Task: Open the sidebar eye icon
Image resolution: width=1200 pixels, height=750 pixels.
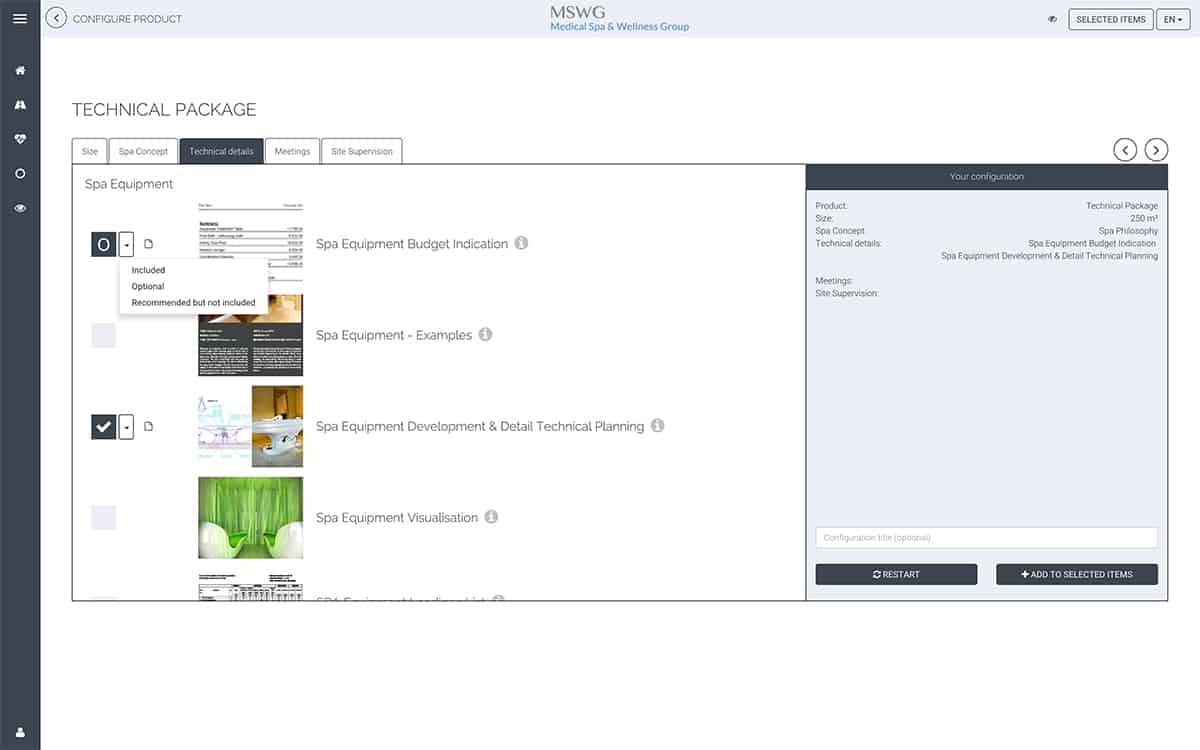Action: [20, 208]
